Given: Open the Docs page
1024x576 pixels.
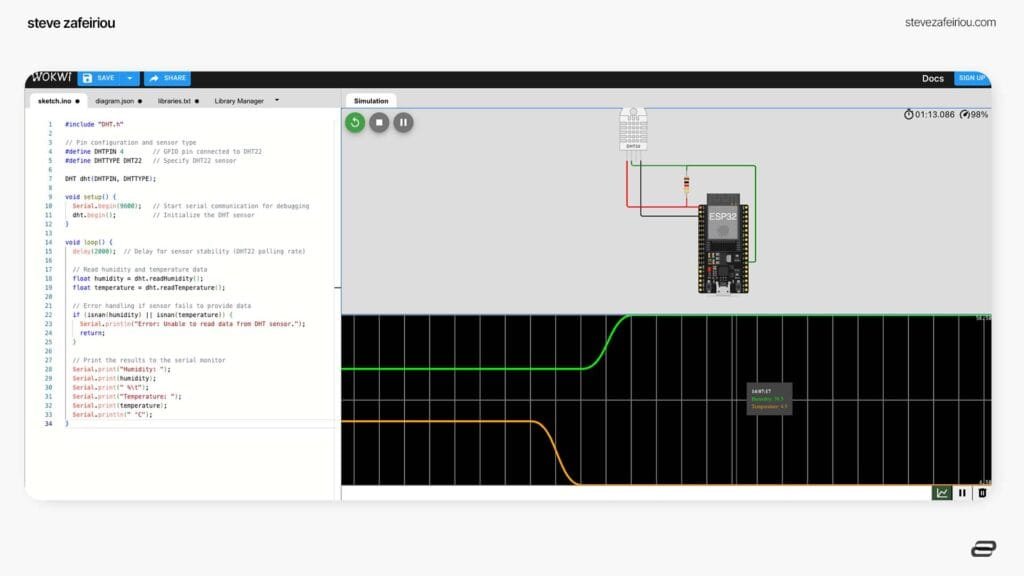Looking at the screenshot, I should (x=932, y=77).
